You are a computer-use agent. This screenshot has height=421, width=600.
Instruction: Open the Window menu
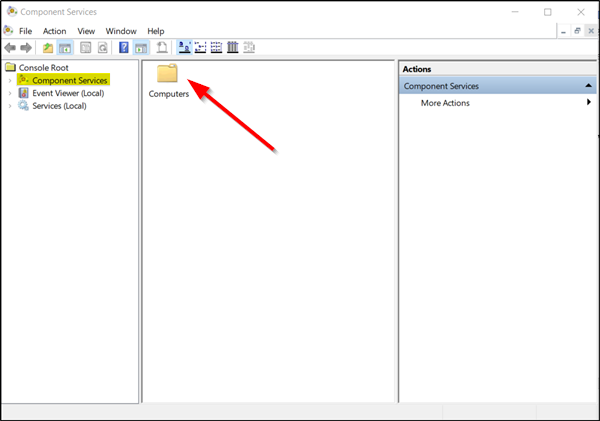tap(121, 31)
